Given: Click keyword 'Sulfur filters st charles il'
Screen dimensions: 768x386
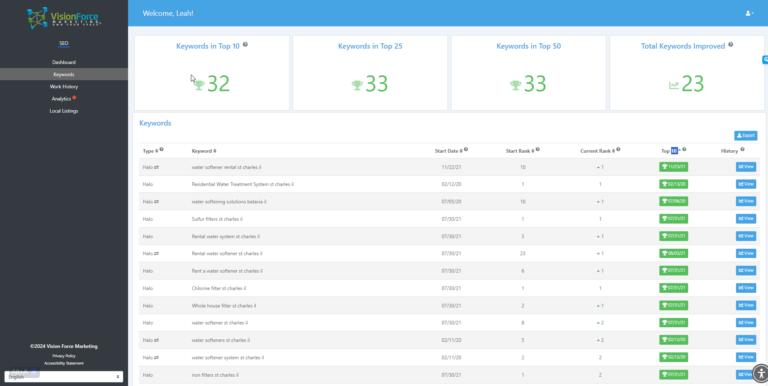Looking at the screenshot, I should (217, 219).
